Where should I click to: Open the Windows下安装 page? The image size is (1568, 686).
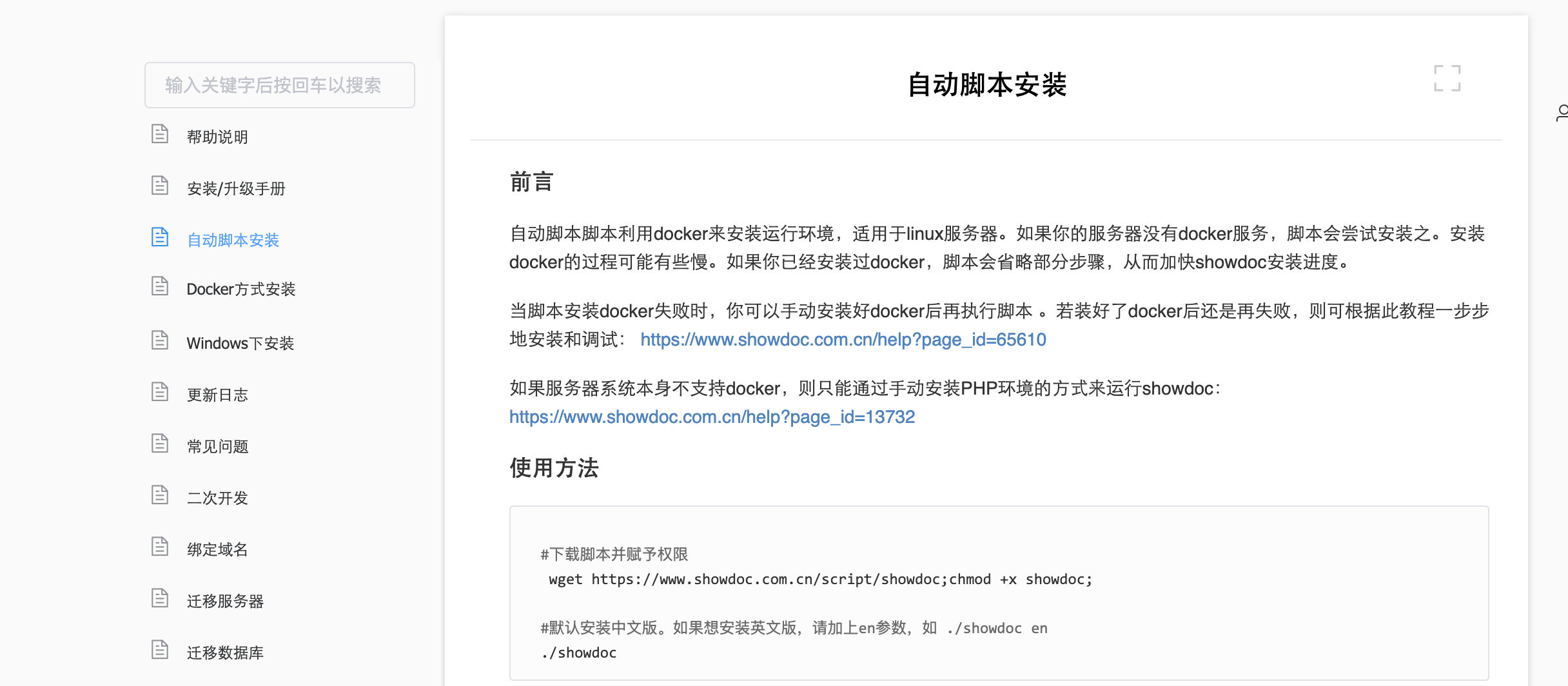240,343
